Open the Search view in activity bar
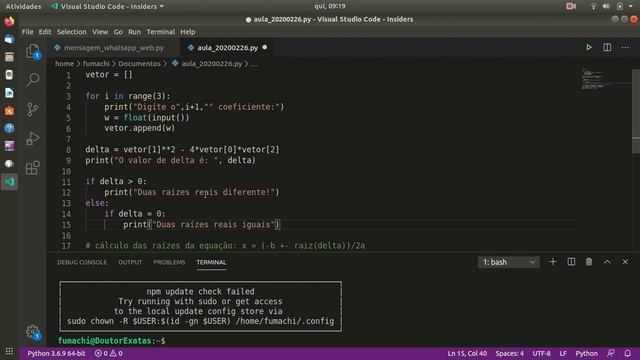This screenshot has height=360, width=640. pyautogui.click(x=33, y=79)
